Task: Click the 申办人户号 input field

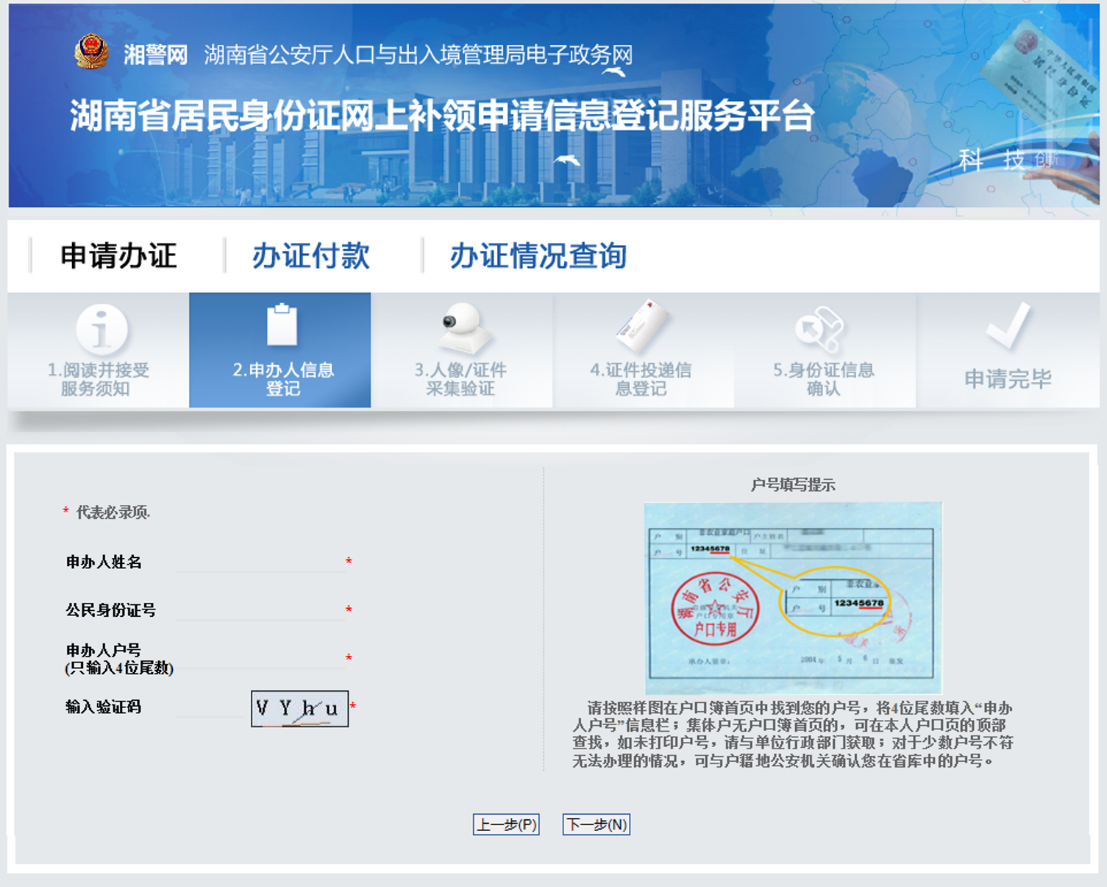Action: [260, 658]
